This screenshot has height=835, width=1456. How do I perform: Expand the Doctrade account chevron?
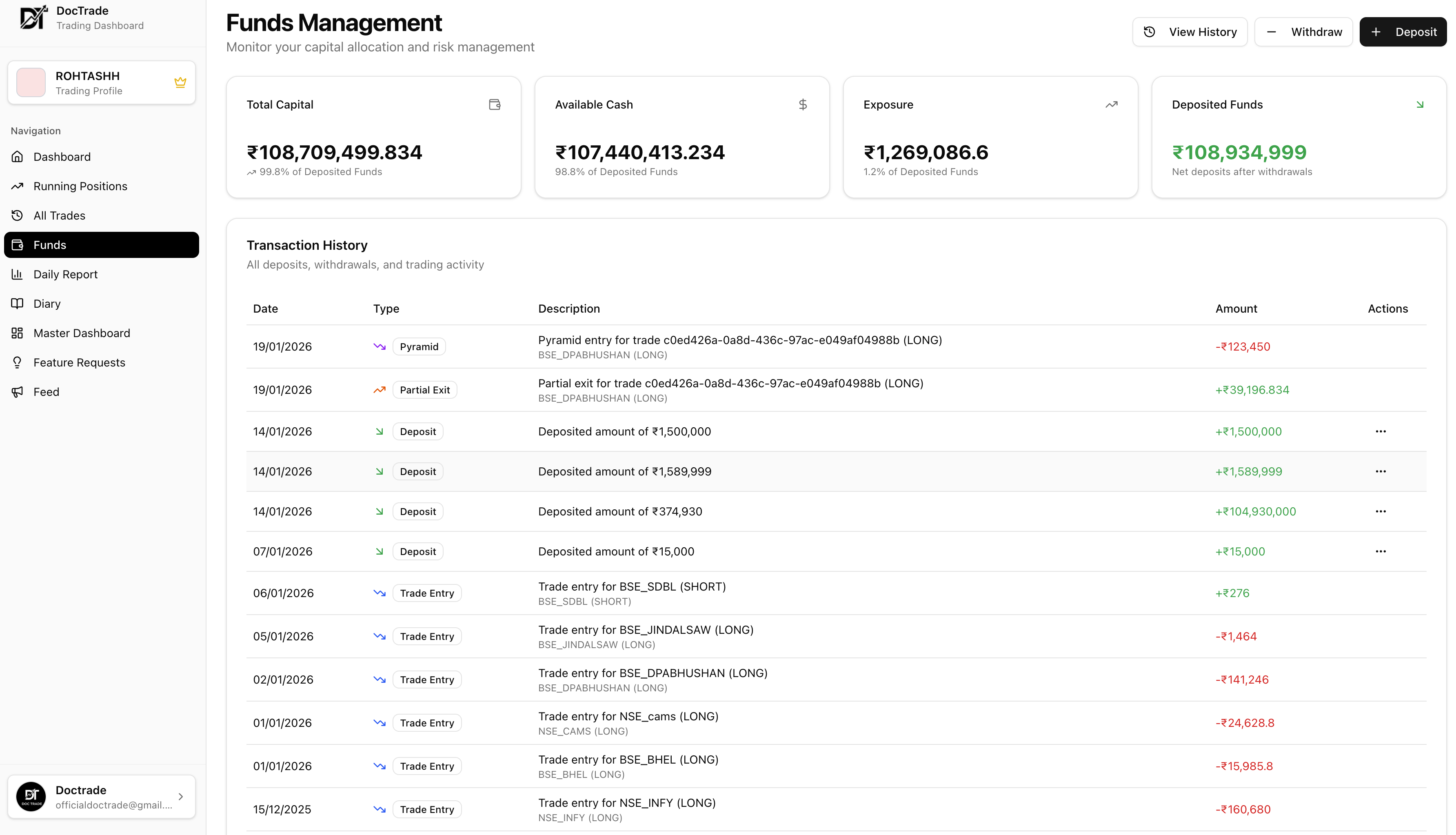coord(181,797)
